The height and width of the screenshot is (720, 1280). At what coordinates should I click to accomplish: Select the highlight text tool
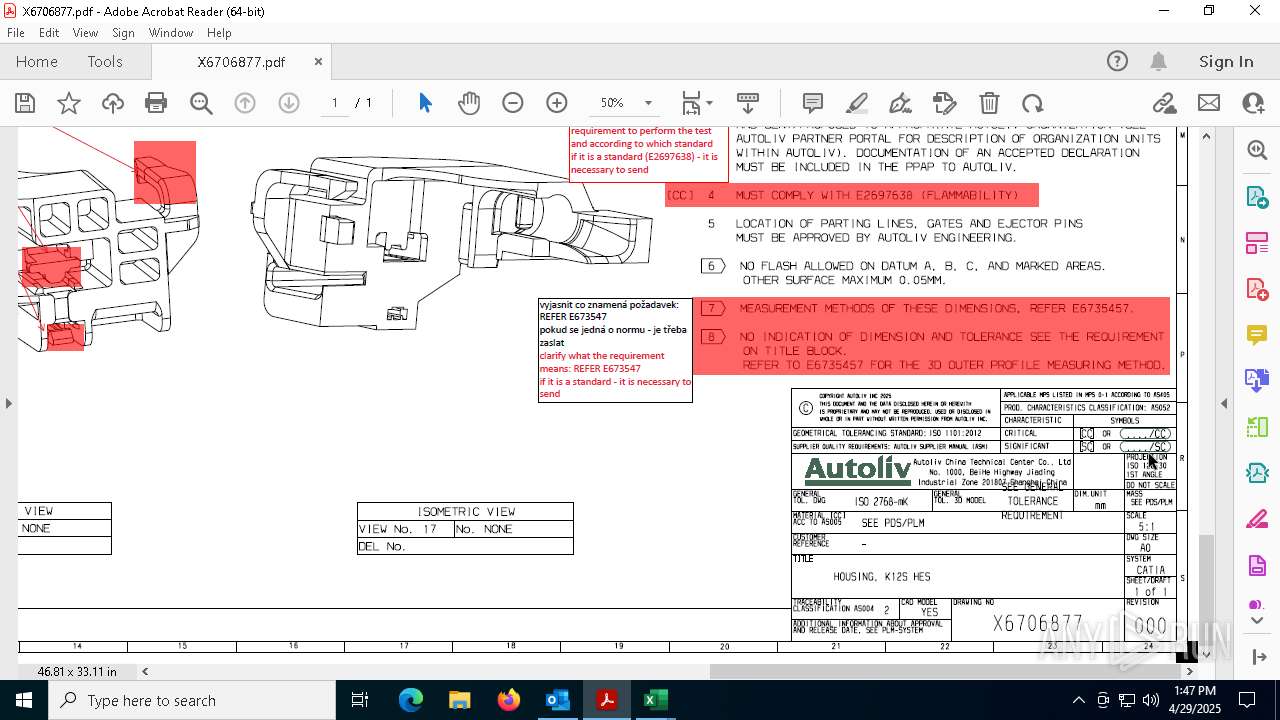coord(857,103)
